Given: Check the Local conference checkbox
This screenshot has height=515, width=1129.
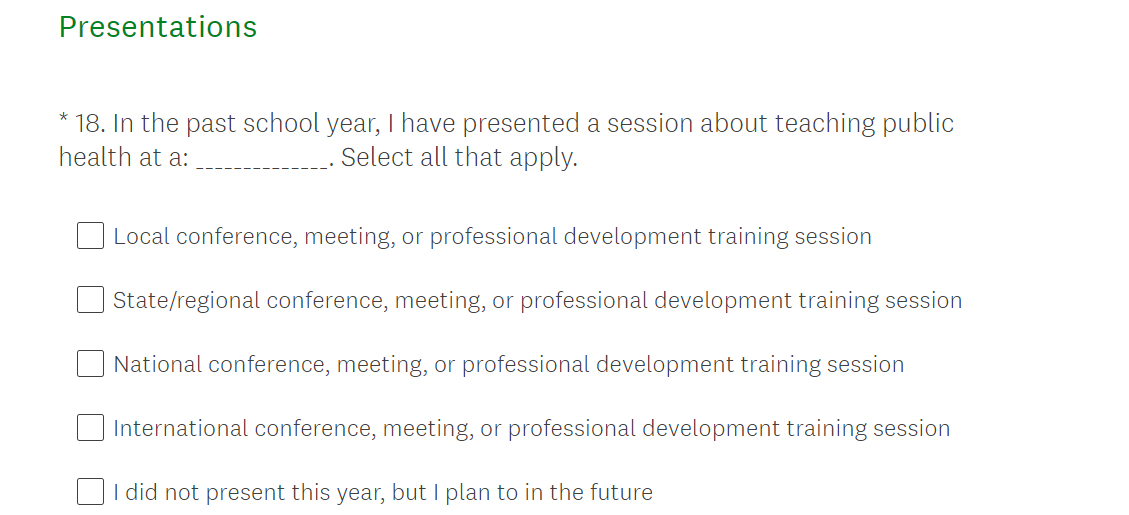Looking at the screenshot, I should (91, 236).
